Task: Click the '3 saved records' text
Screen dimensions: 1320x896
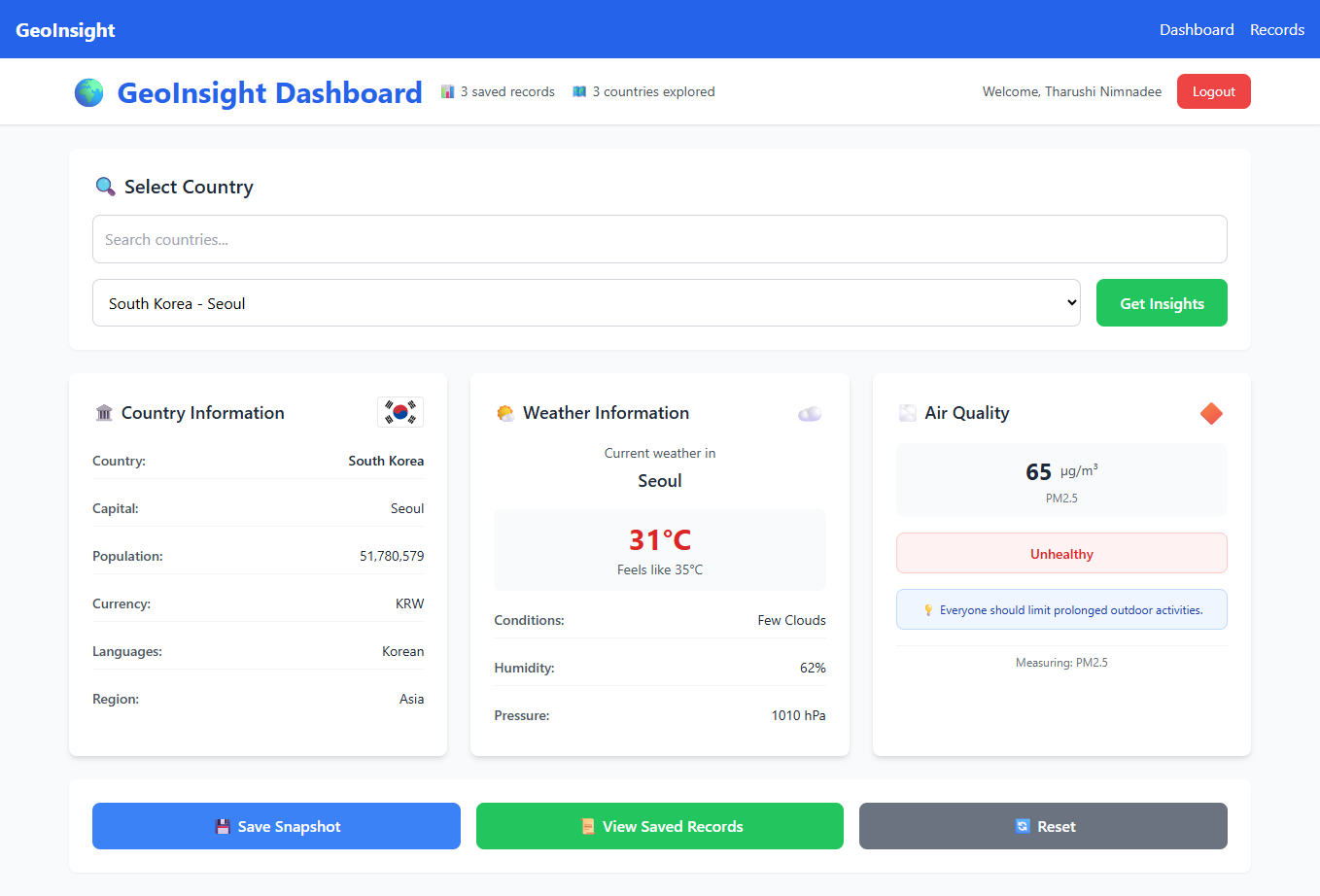Action: coord(507,91)
